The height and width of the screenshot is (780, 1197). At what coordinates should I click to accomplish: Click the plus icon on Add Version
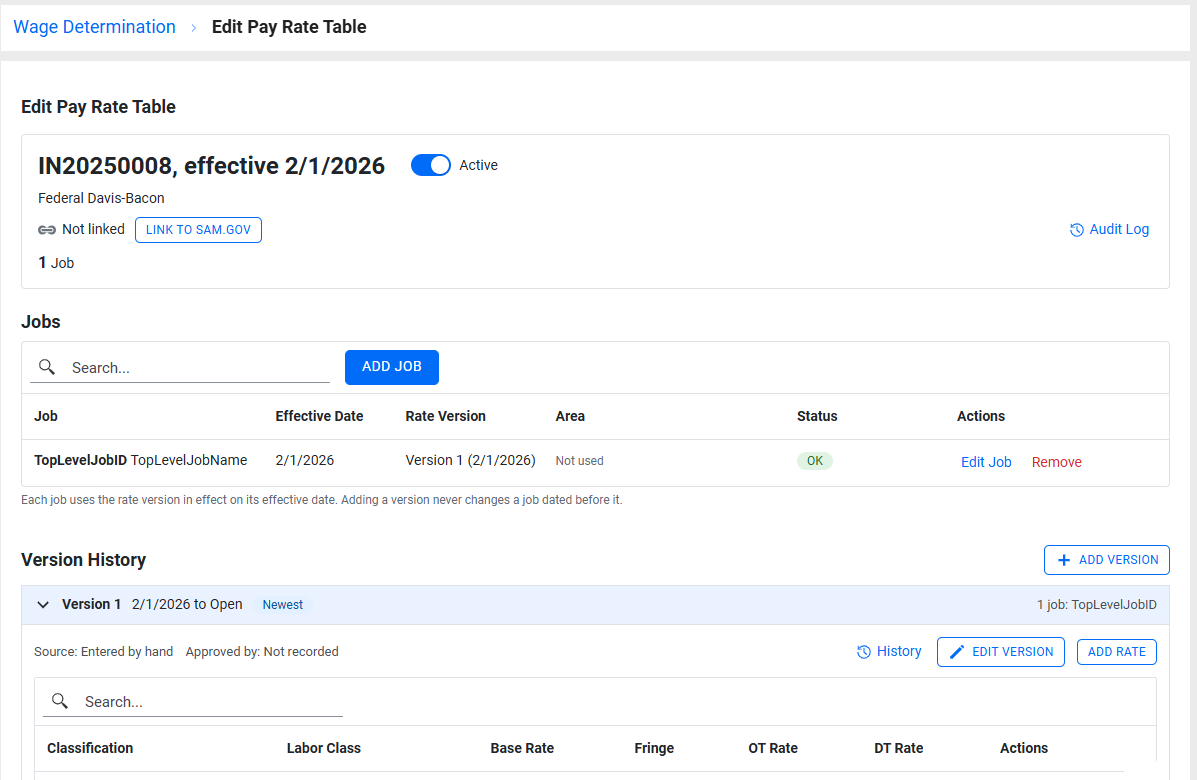tap(1064, 560)
